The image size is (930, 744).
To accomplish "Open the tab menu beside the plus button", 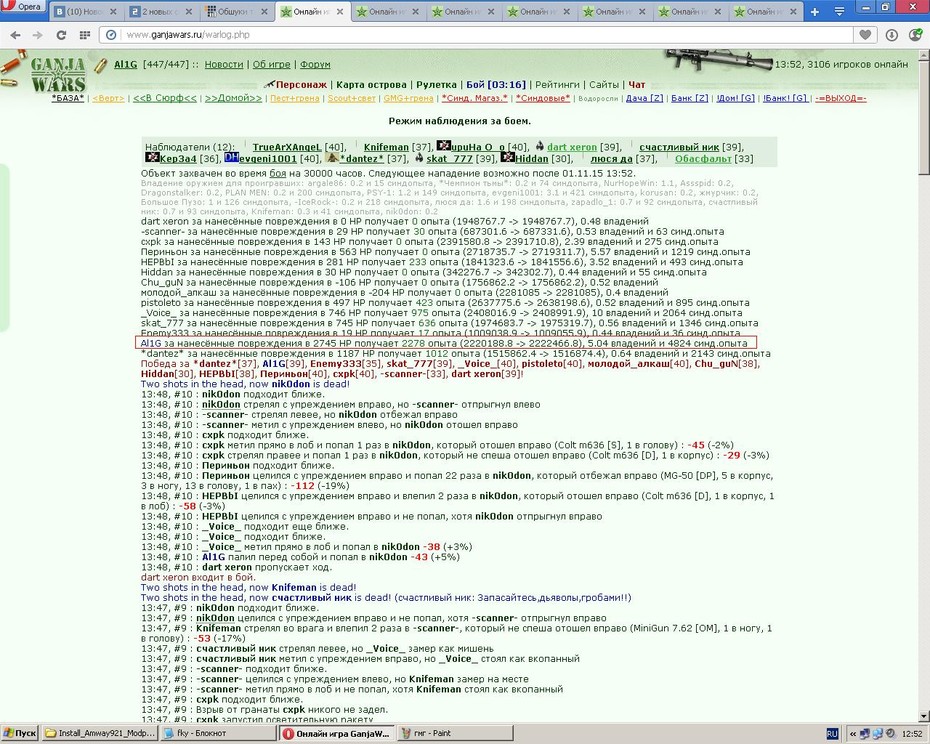I will point(840,11).
